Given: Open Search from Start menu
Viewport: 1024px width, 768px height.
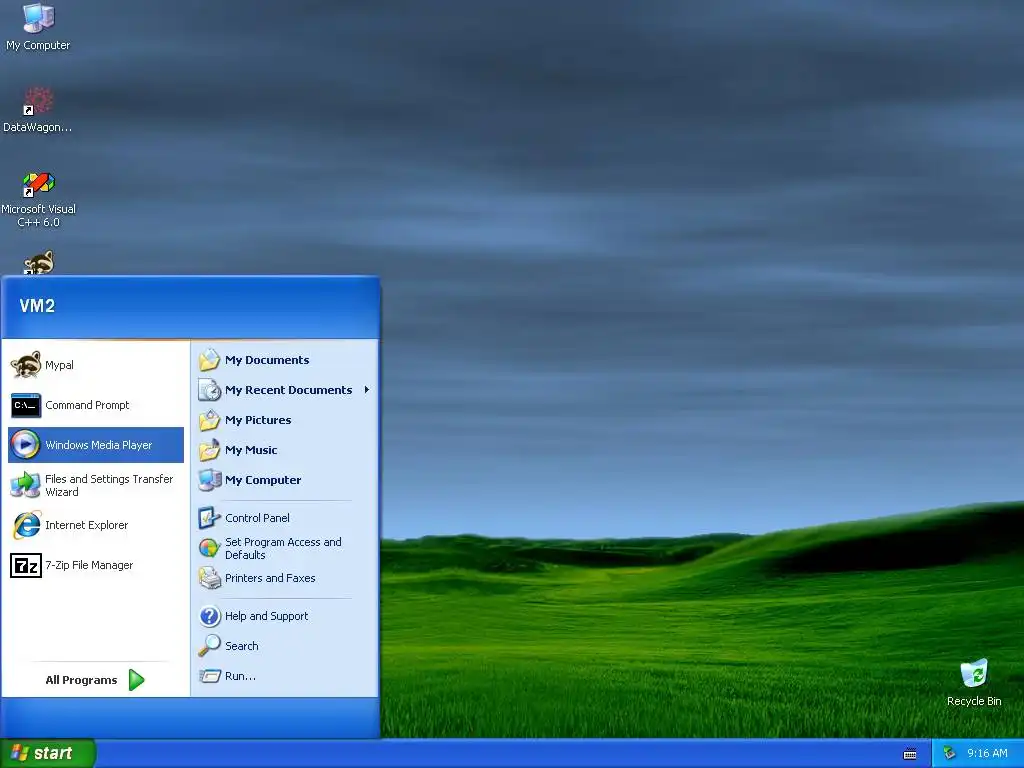Looking at the screenshot, I should (x=285, y=646).
